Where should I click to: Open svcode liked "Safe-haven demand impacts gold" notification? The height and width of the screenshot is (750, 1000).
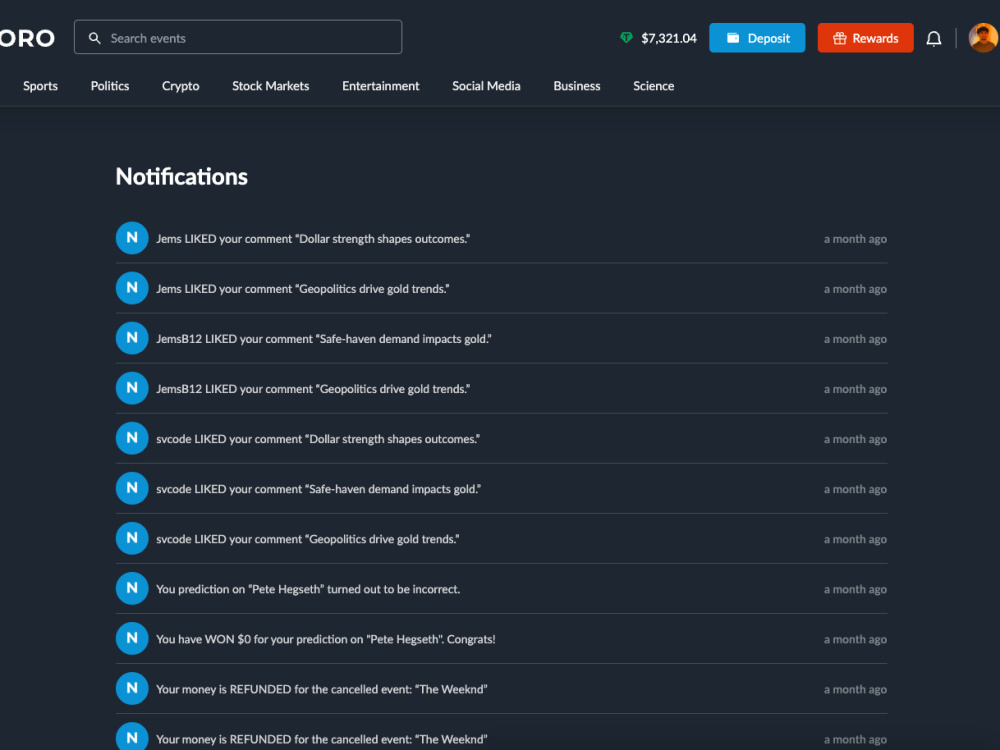(501, 489)
